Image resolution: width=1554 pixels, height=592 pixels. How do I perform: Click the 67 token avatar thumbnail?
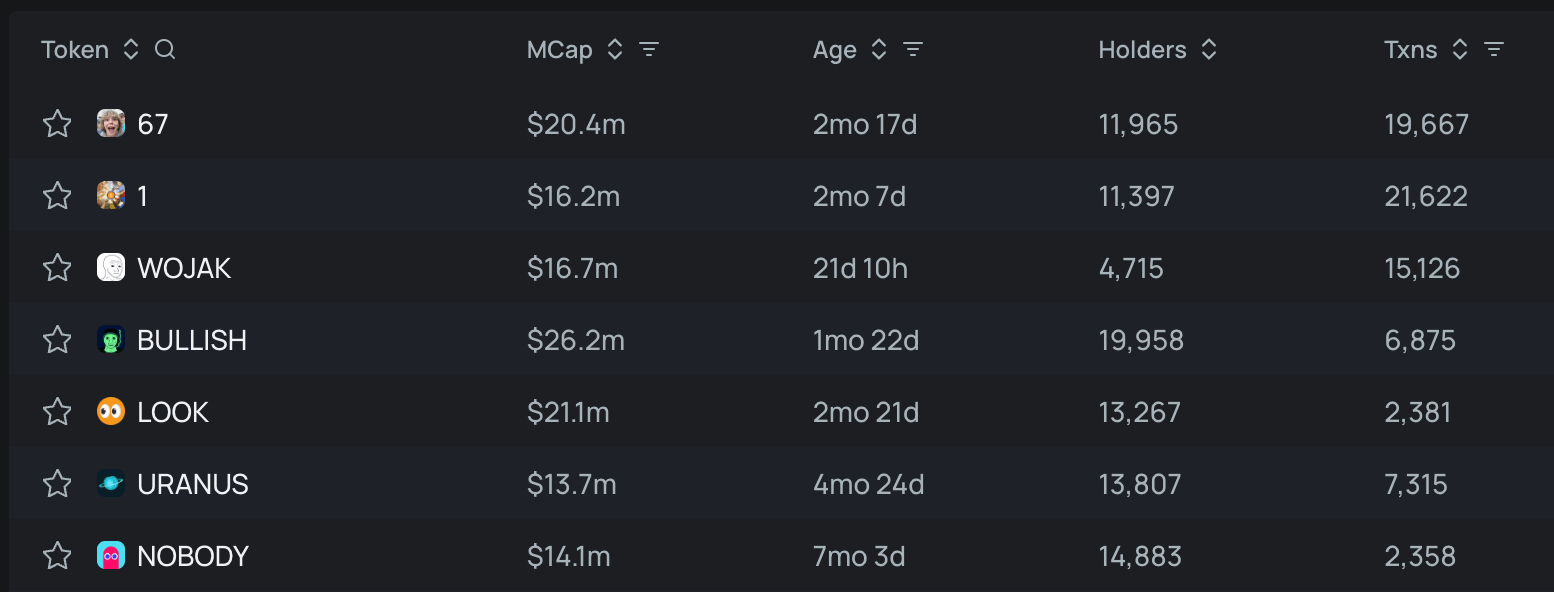[111, 124]
